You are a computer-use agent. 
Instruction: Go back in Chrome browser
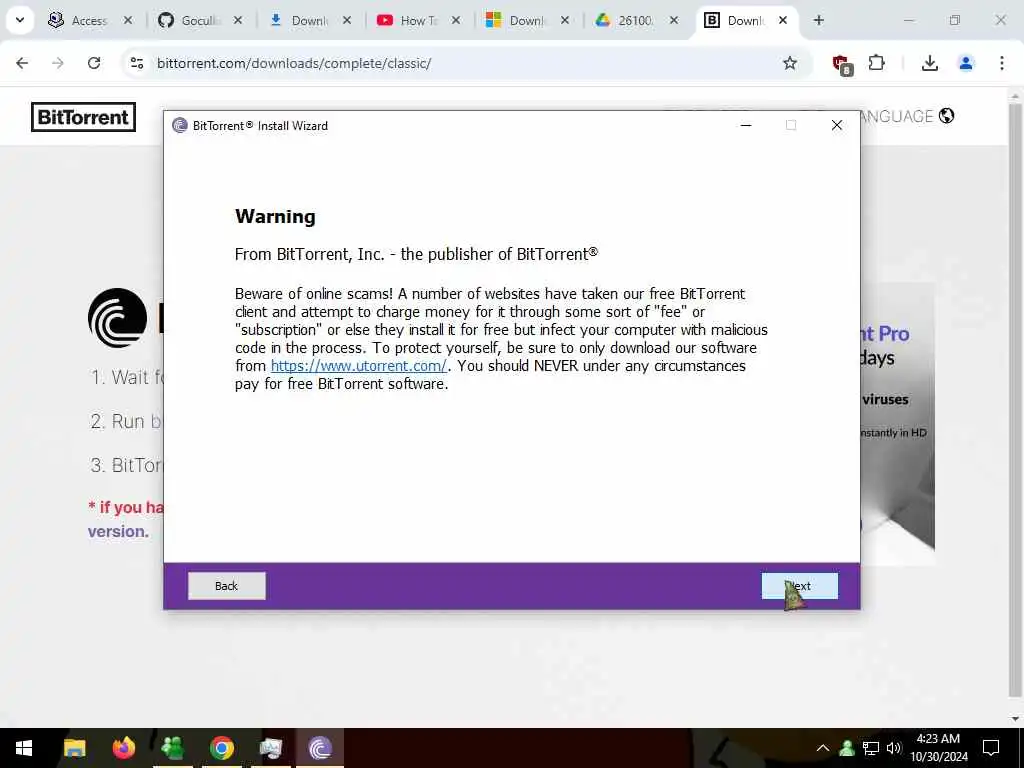click(22, 63)
